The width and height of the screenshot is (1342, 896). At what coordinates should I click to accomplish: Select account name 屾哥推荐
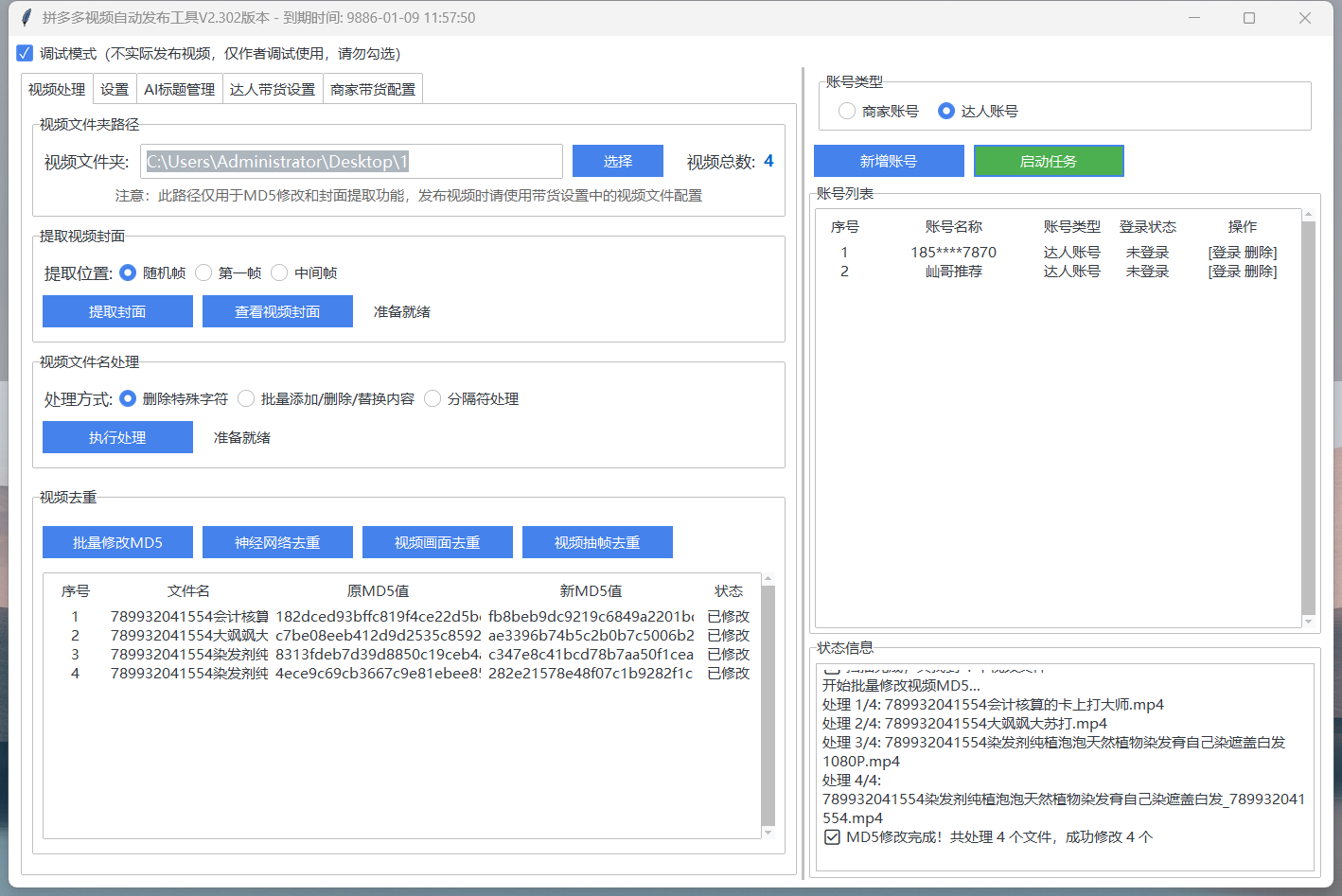coord(954,272)
